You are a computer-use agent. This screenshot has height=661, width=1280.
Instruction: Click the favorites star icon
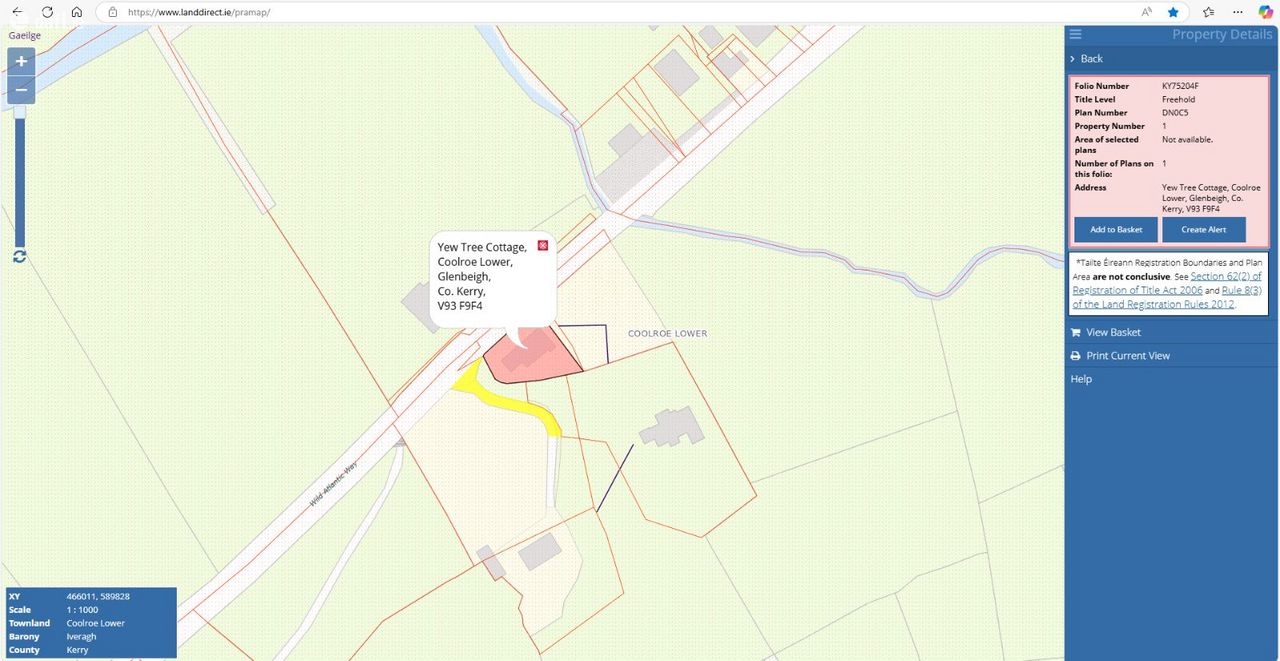pyautogui.click(x=1173, y=12)
